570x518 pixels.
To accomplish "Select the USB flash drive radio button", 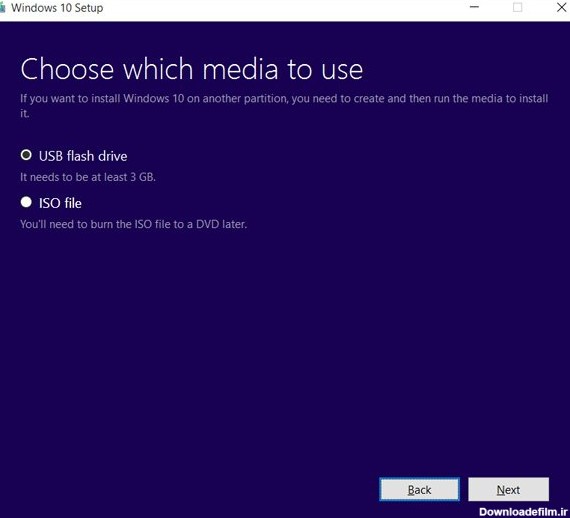I will [x=26, y=155].
